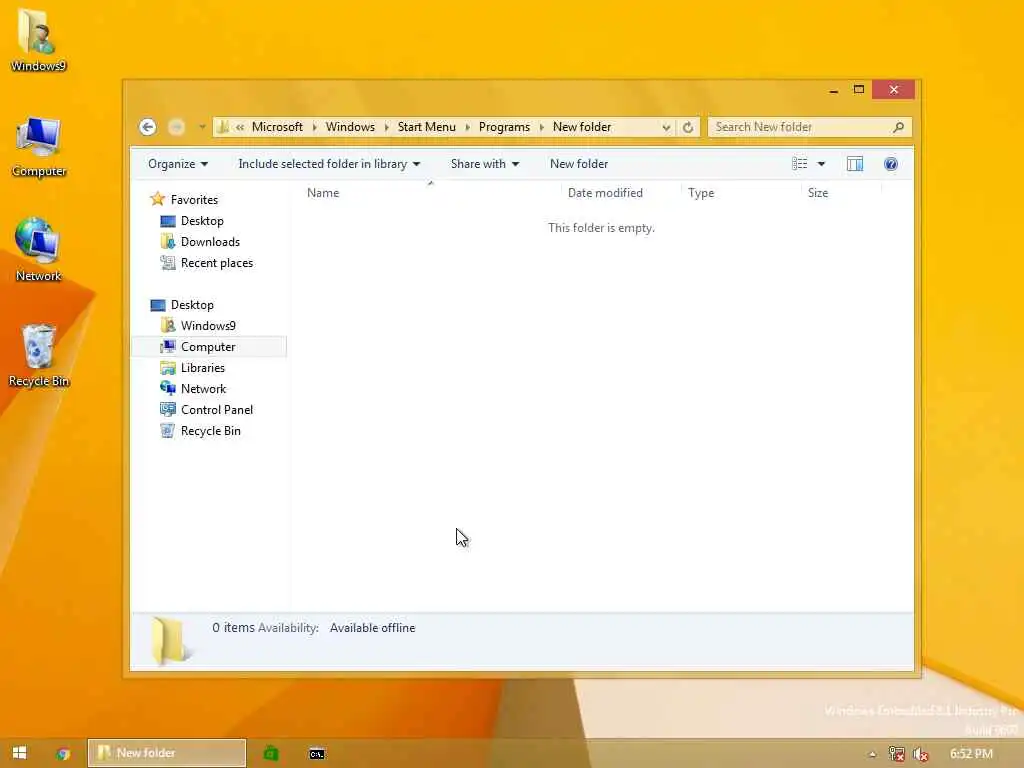Open Help with the question mark icon

pyautogui.click(x=890, y=164)
